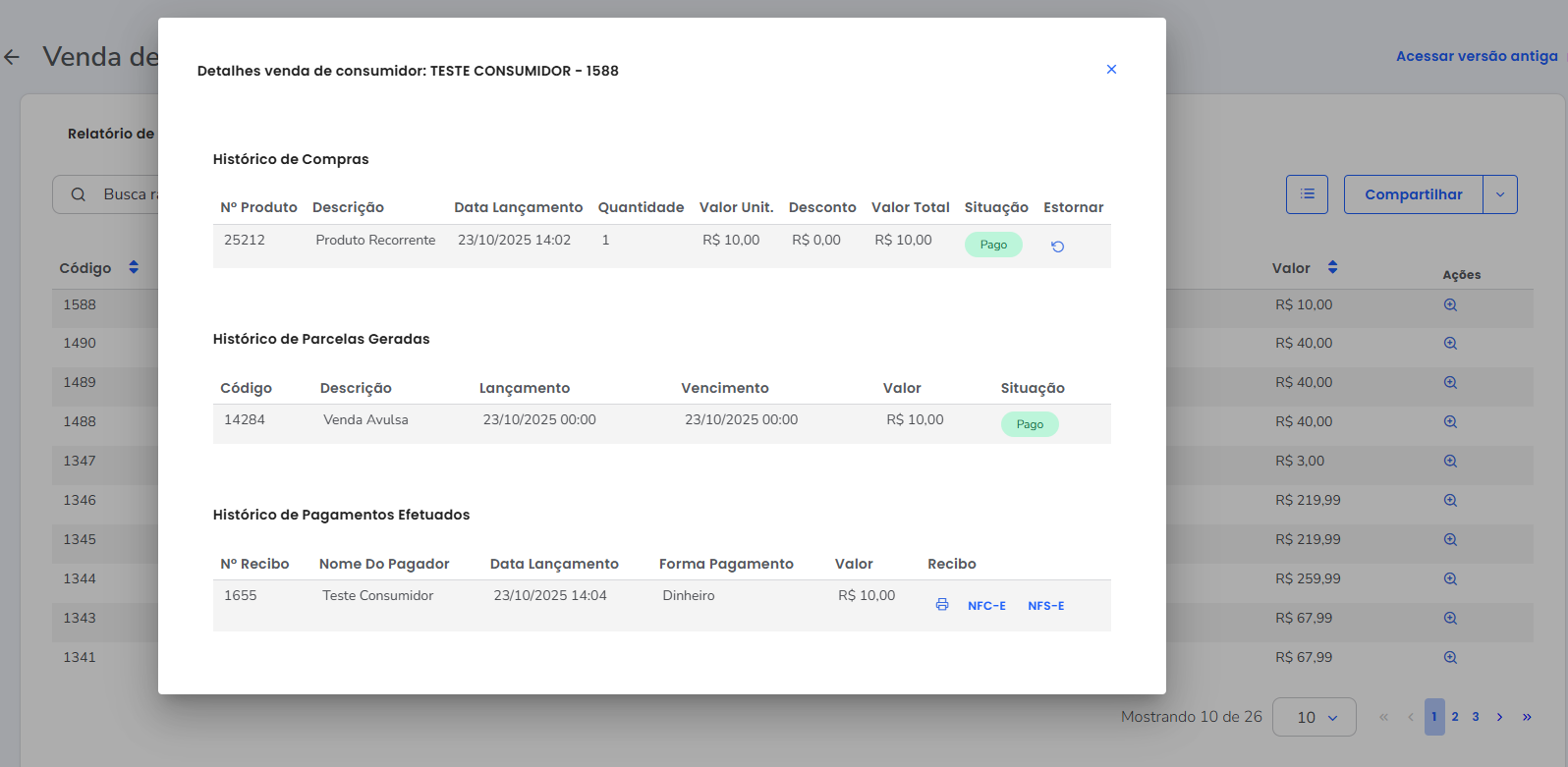
Task: Go to page 3 of results
Action: [1476, 717]
